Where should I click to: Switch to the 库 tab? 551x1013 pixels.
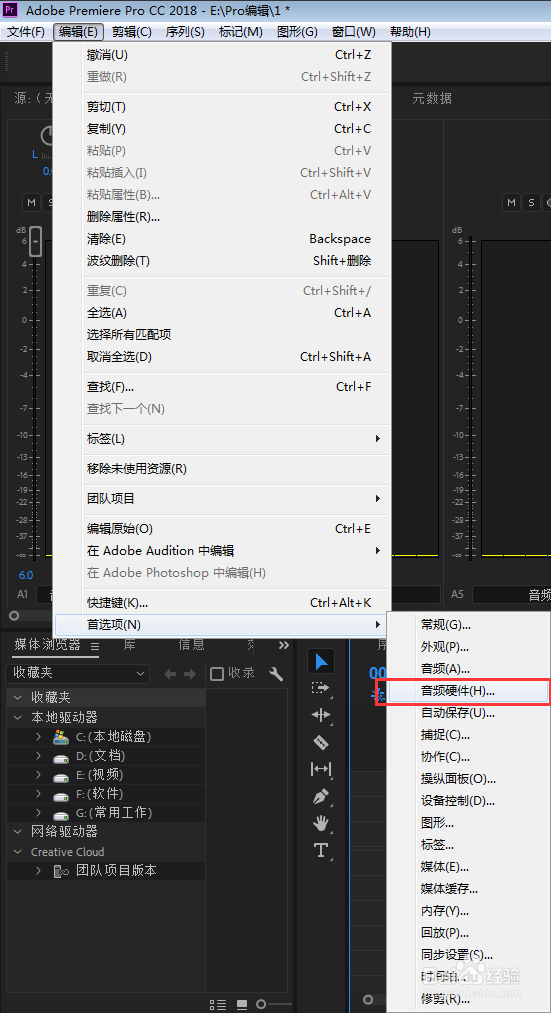[130, 644]
